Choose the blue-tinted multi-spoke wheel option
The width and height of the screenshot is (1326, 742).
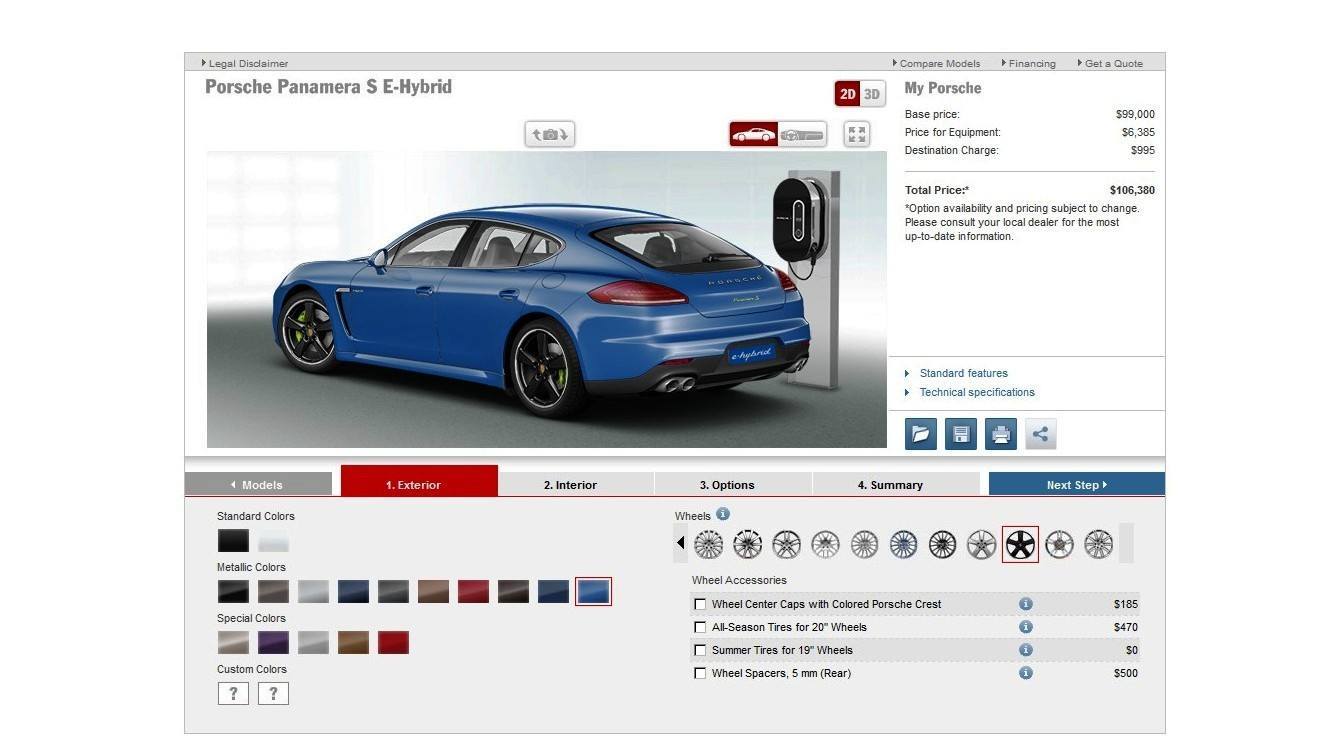click(903, 544)
